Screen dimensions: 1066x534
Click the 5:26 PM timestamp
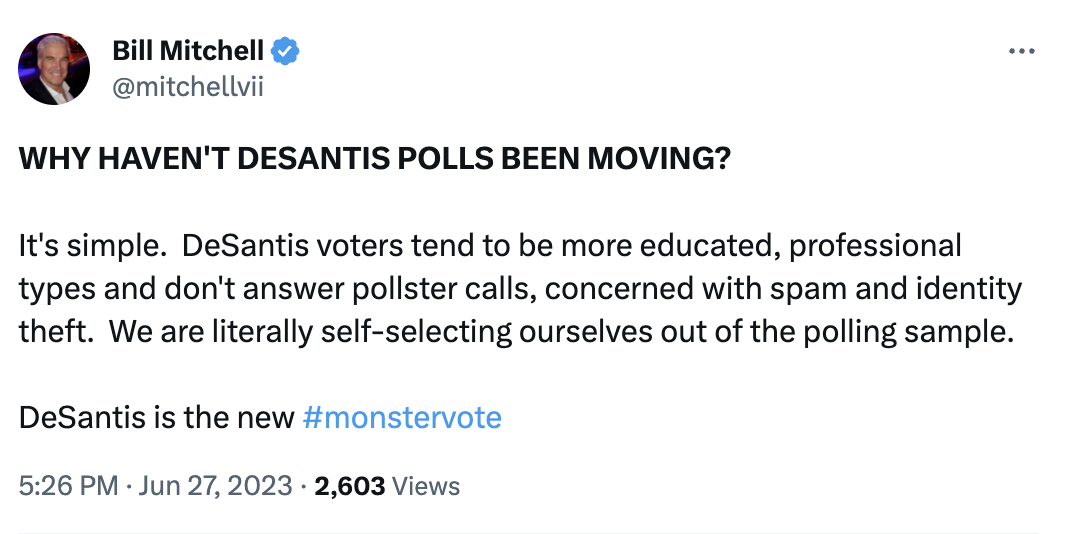point(69,486)
